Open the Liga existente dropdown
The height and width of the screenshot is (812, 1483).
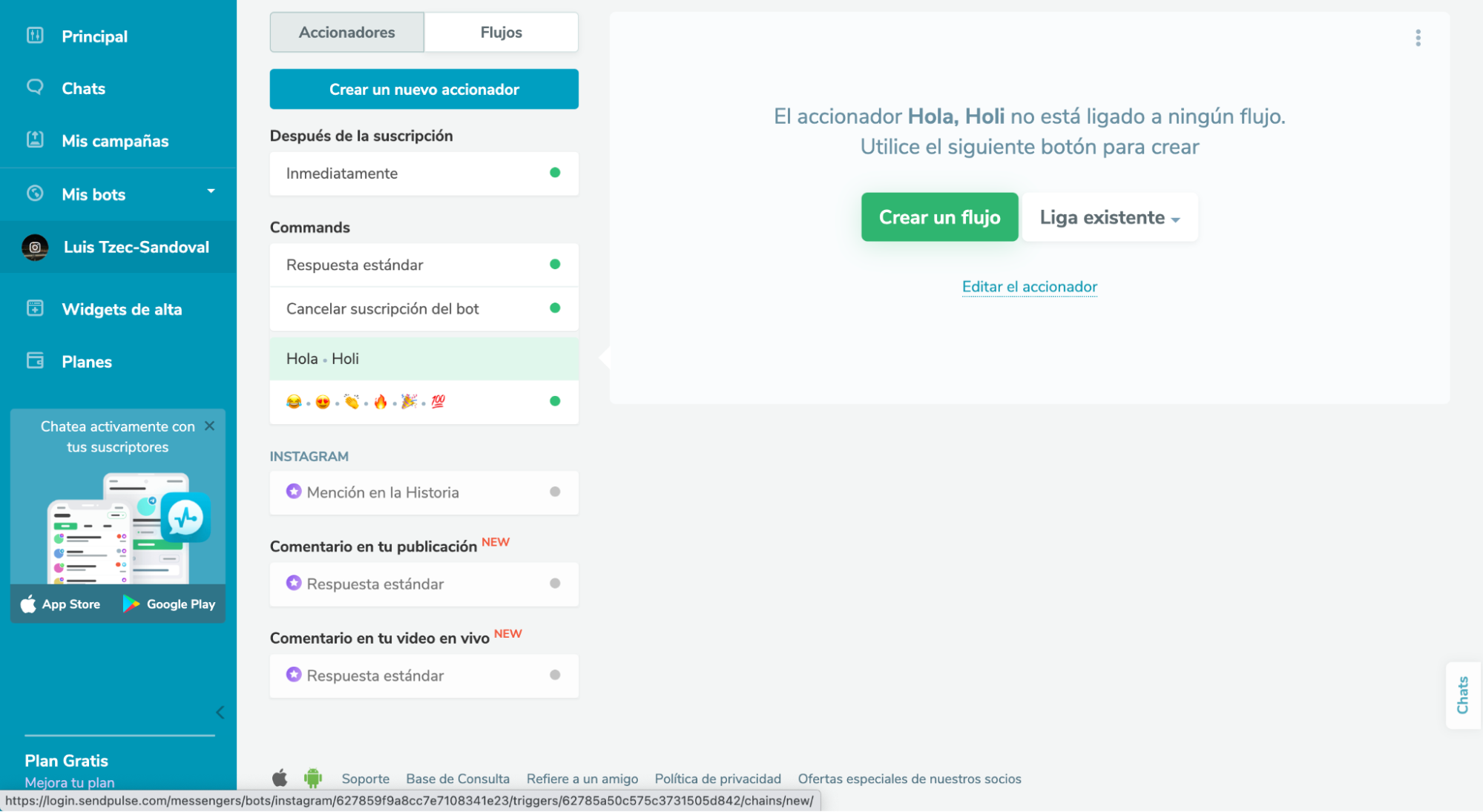pyautogui.click(x=1110, y=217)
